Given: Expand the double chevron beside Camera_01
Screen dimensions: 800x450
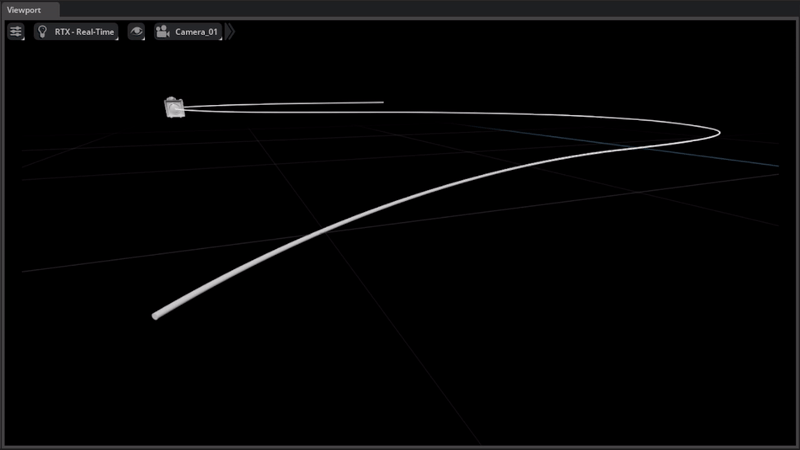Looking at the screenshot, I should pos(230,32).
